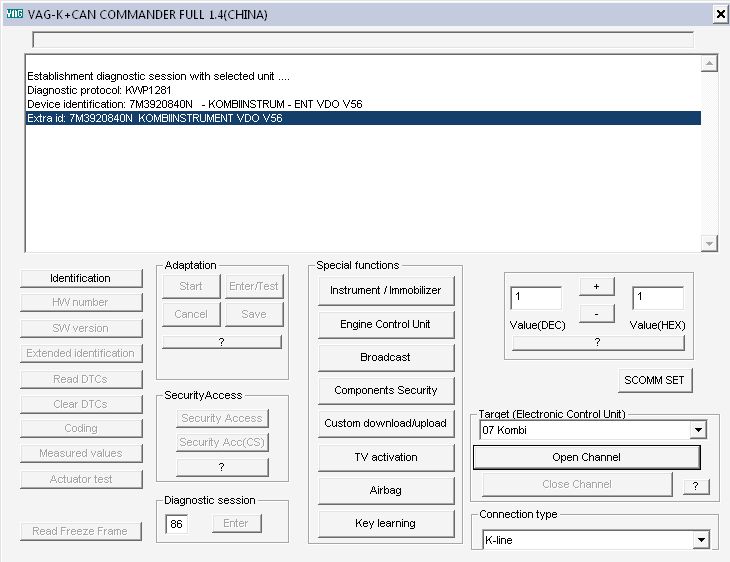
Task: Click the Broadcast button
Action: [x=386, y=358]
